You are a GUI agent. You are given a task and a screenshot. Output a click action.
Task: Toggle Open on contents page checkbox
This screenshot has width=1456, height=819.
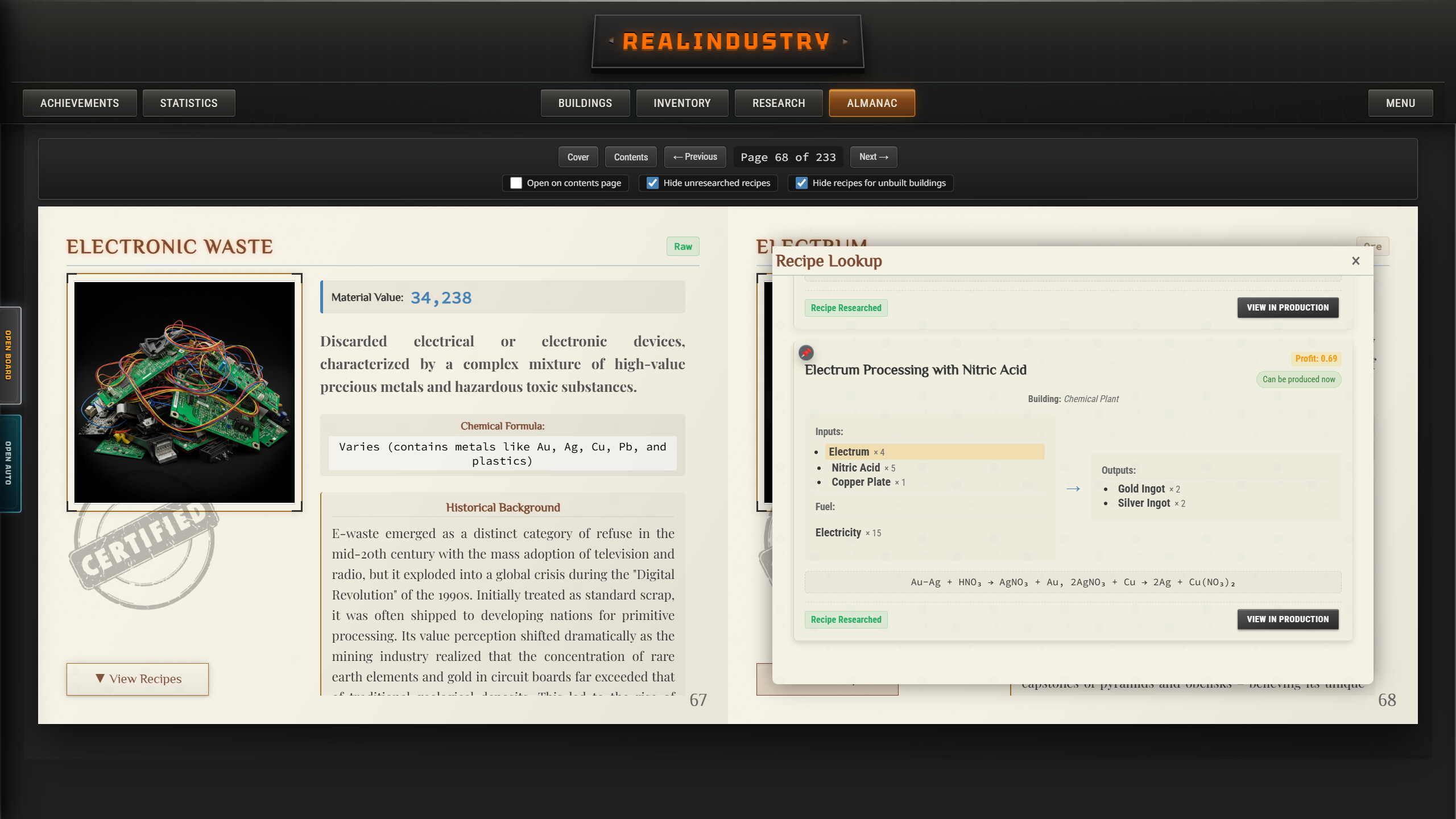[x=516, y=183]
